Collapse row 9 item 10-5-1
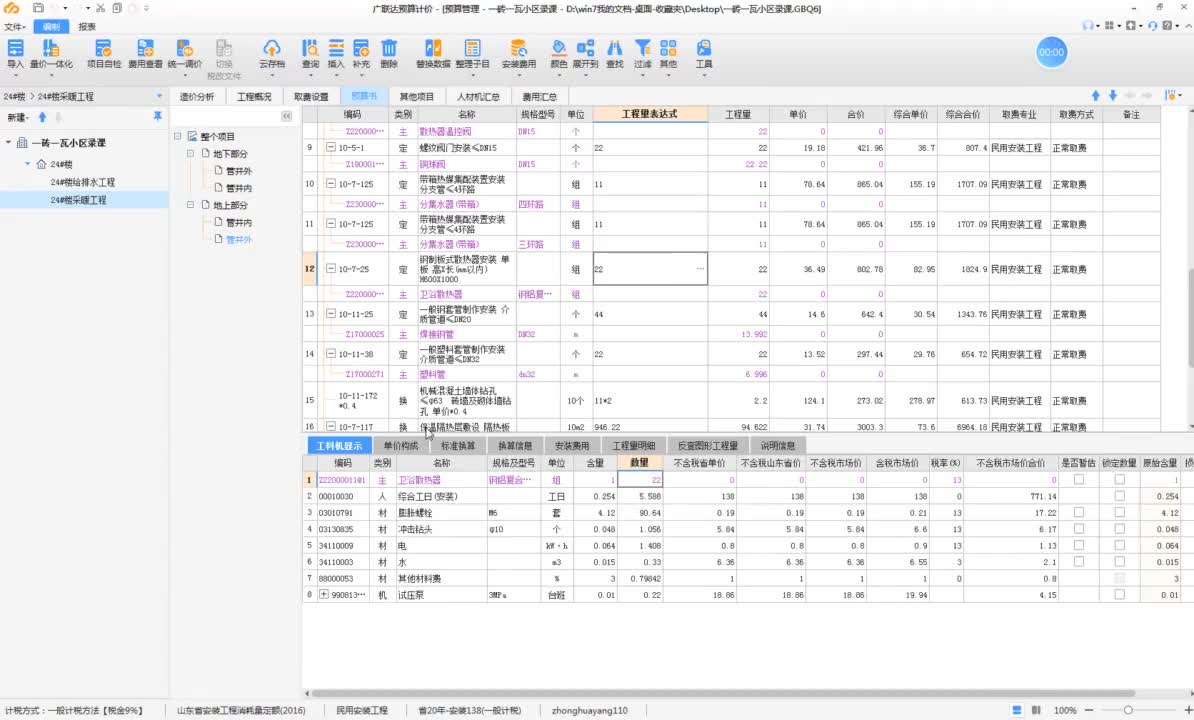 [x=330, y=147]
